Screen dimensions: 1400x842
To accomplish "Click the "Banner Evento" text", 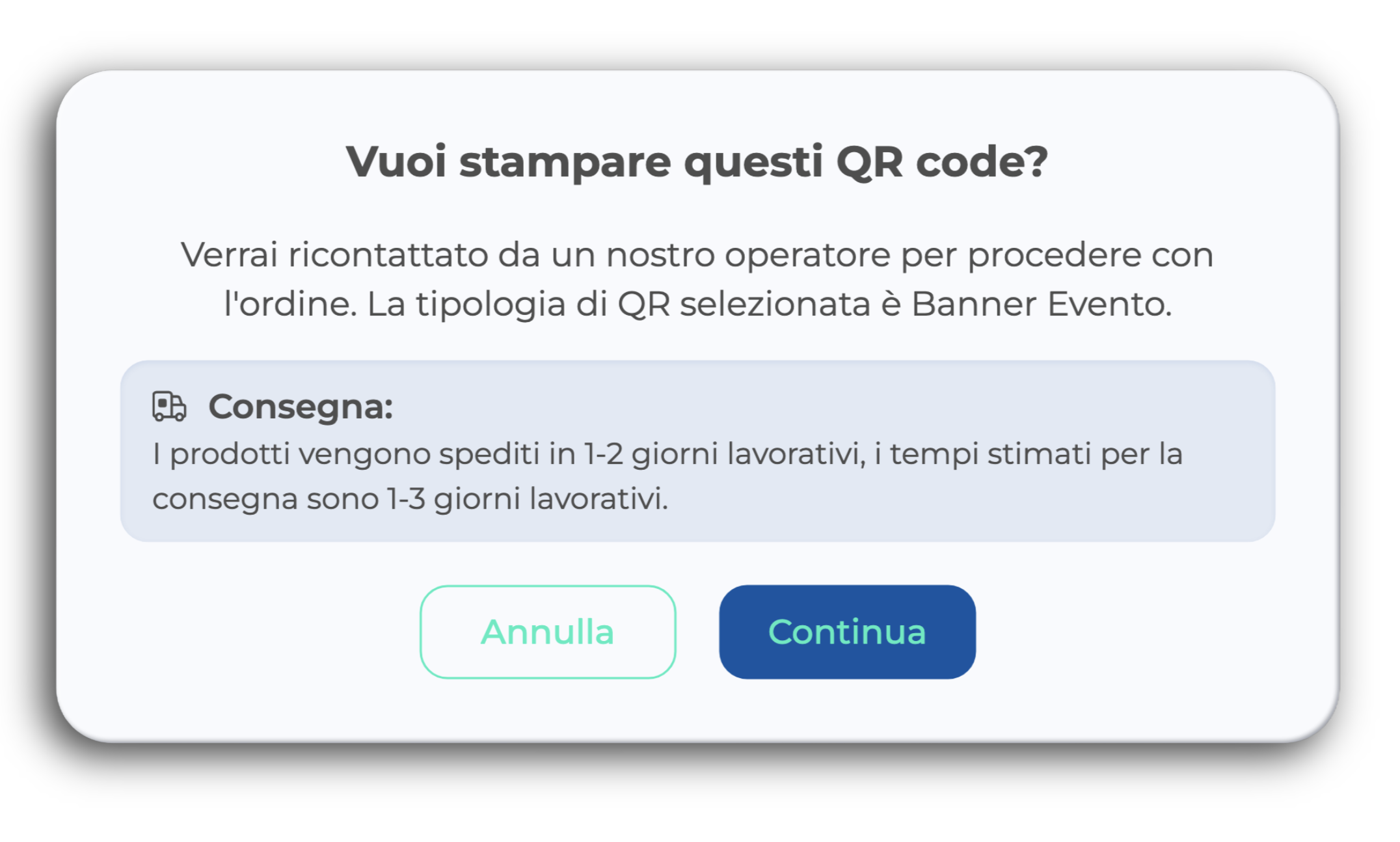I will pos(1041,304).
